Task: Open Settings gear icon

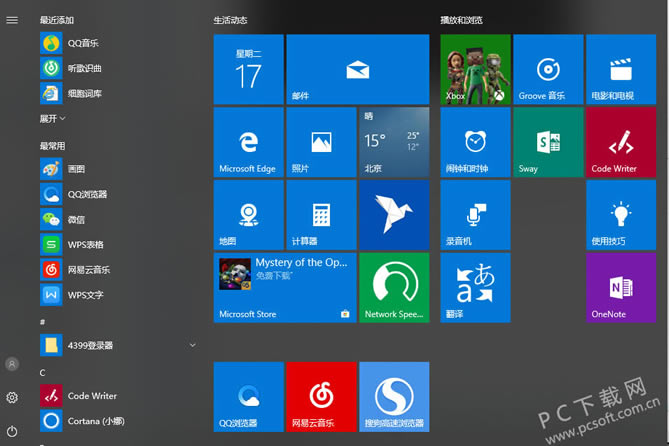Action: pos(12,398)
